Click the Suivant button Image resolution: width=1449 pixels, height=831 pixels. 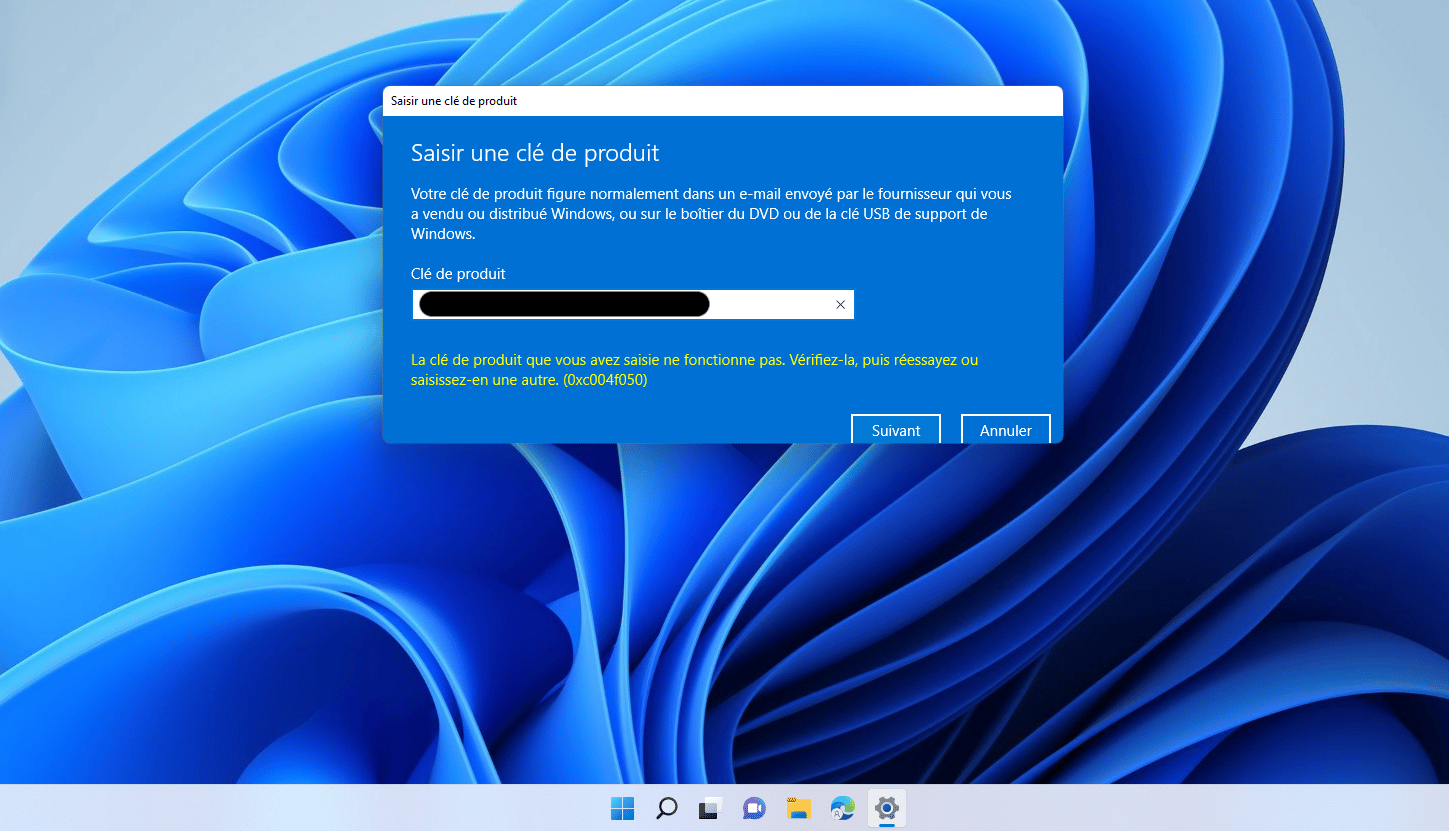pyautogui.click(x=895, y=430)
